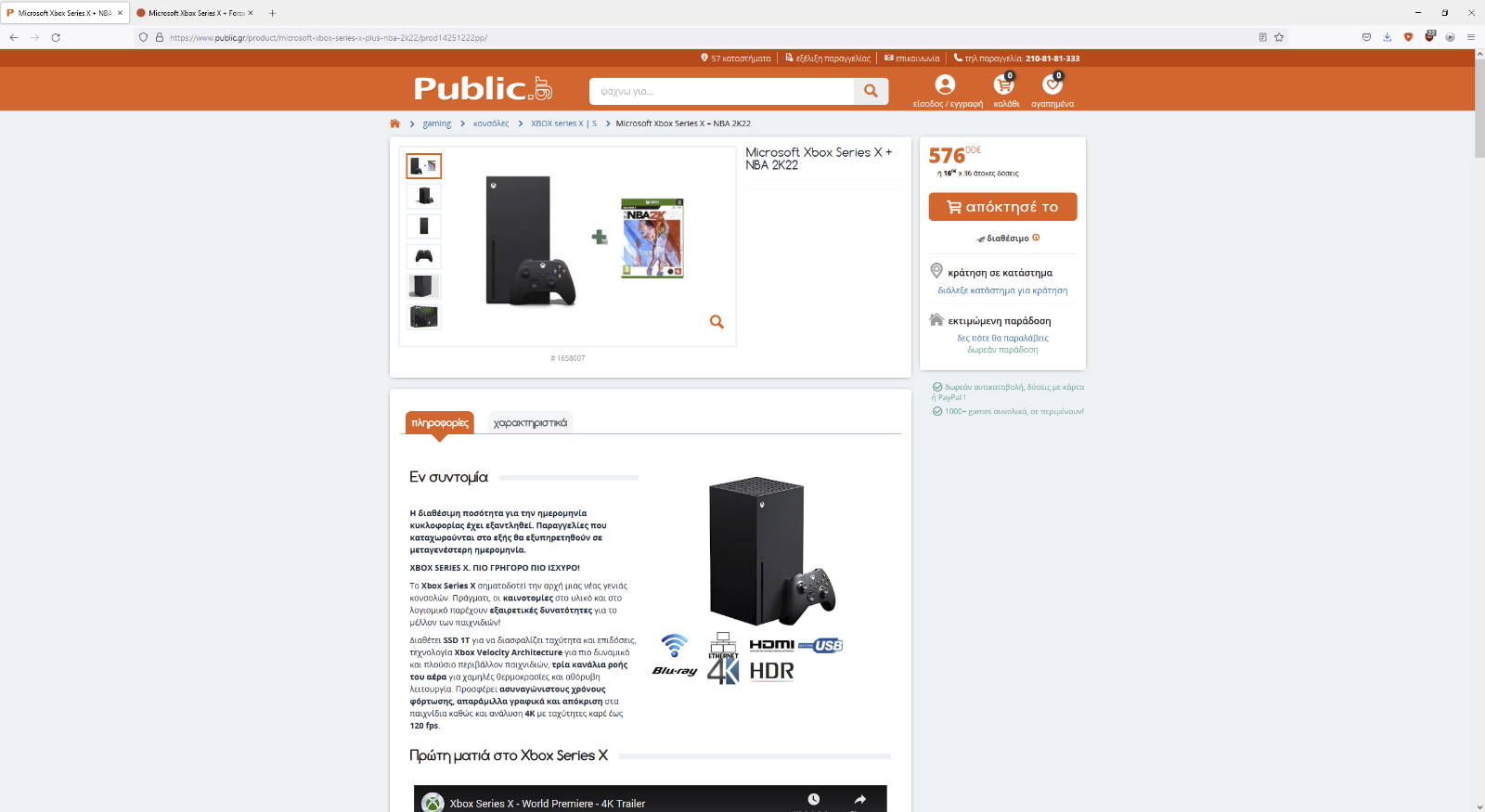Viewport: 1485px width, 812px height.
Task: Select the πληροφορίες tab
Action: point(440,423)
